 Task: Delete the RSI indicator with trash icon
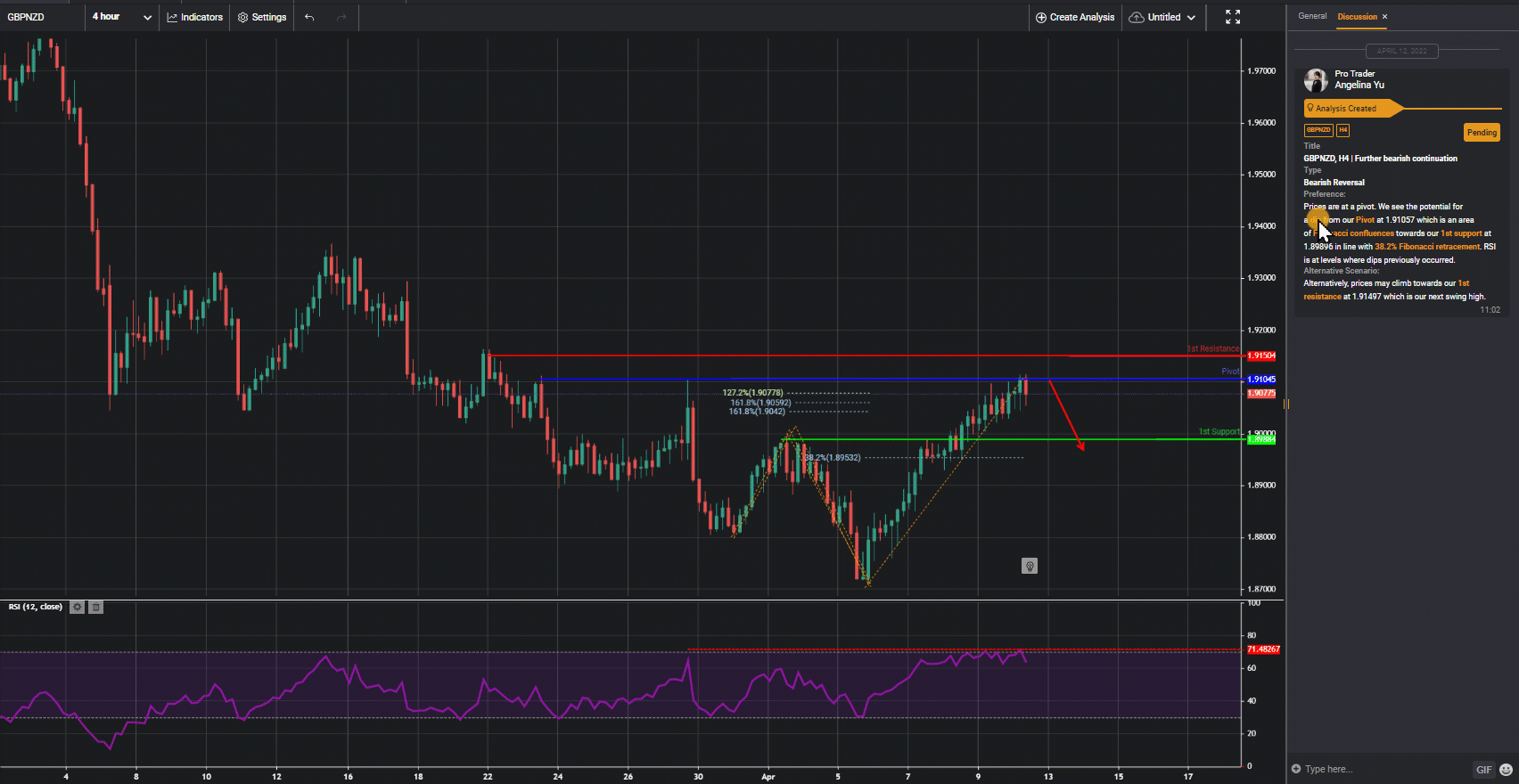(96, 607)
